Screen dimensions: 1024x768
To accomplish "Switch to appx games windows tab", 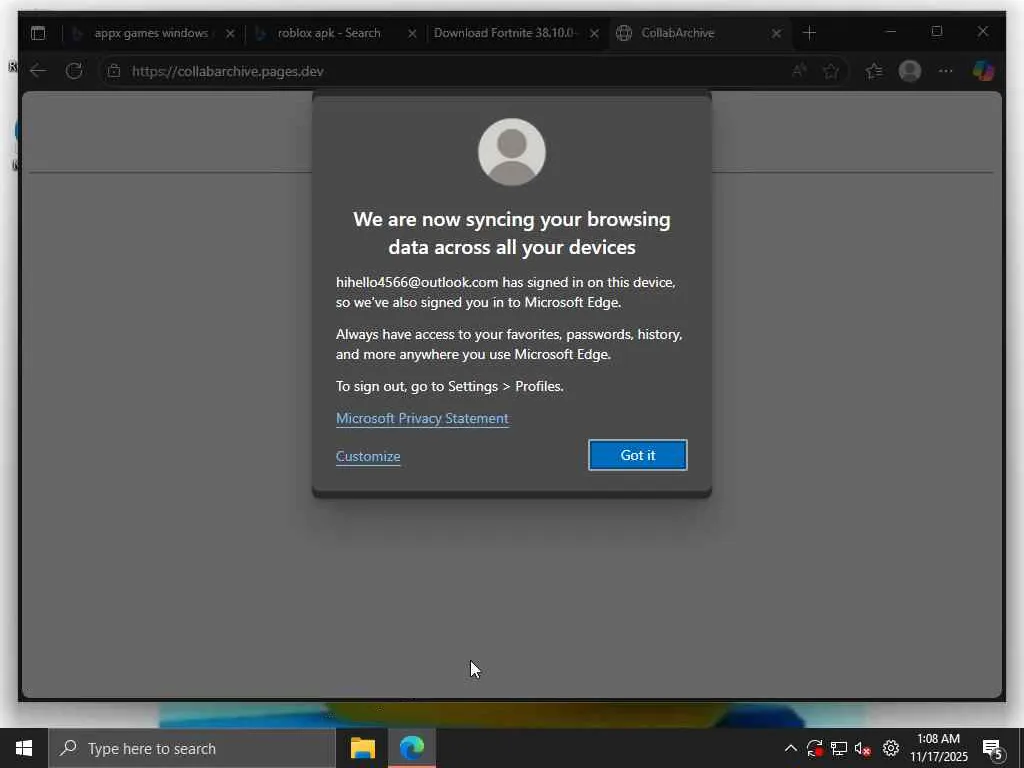I will tap(154, 33).
